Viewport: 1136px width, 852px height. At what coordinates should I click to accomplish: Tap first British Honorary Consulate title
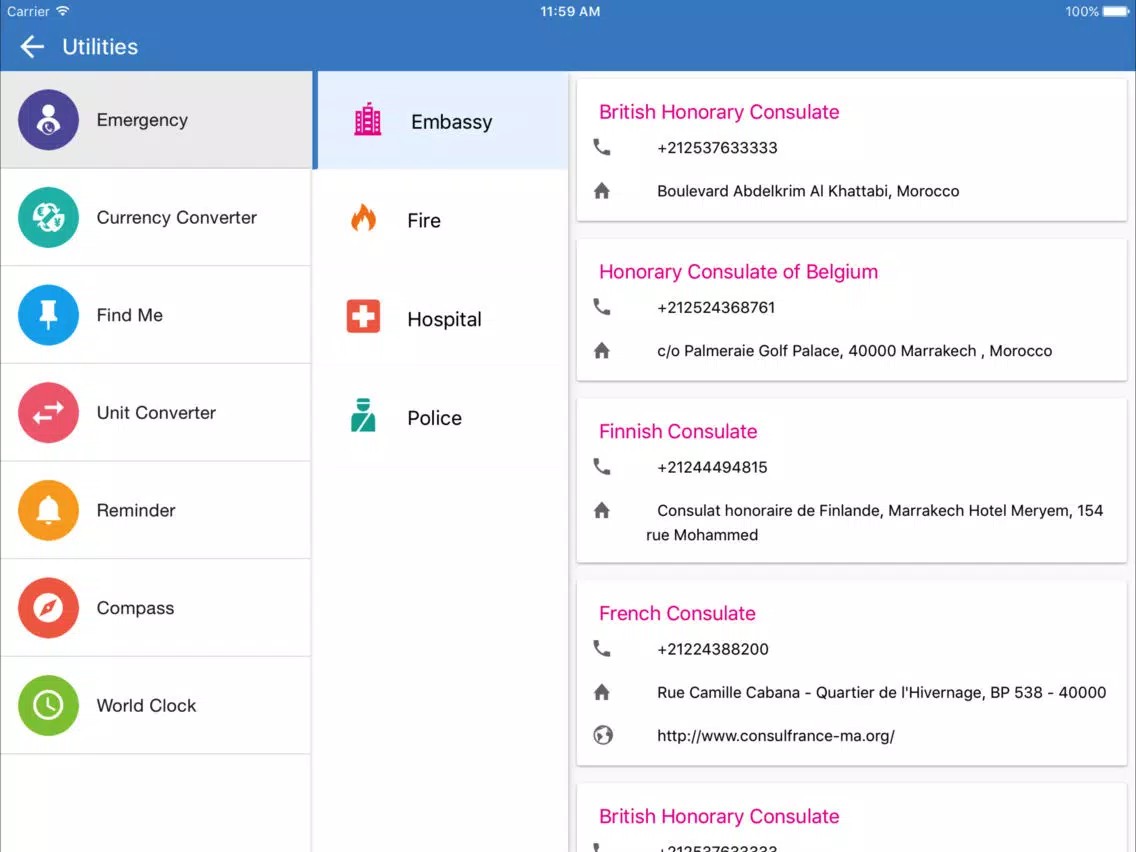pos(719,112)
